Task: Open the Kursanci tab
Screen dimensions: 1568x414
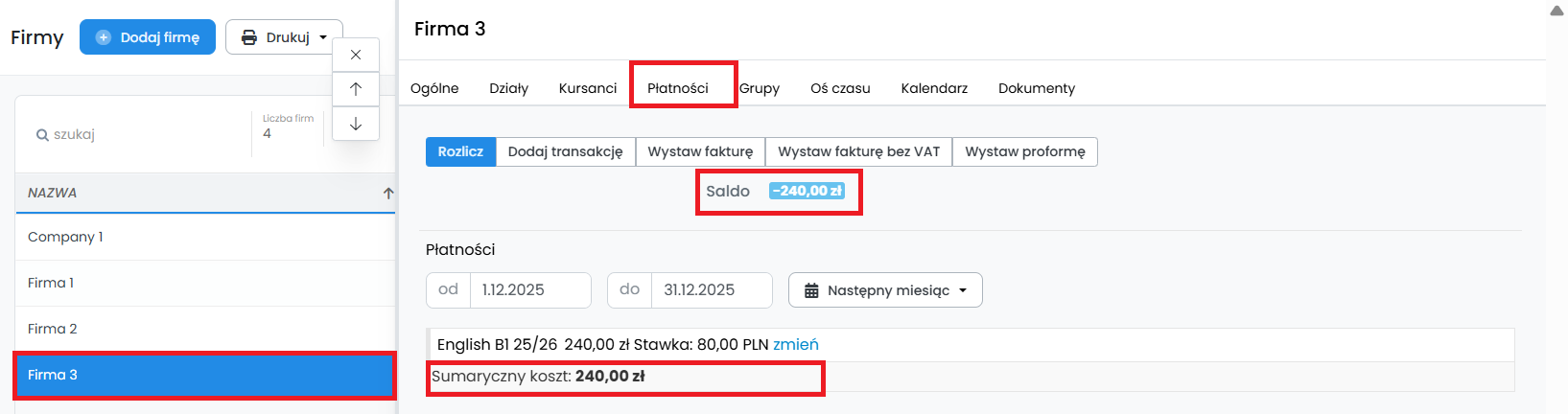Action: [x=587, y=88]
